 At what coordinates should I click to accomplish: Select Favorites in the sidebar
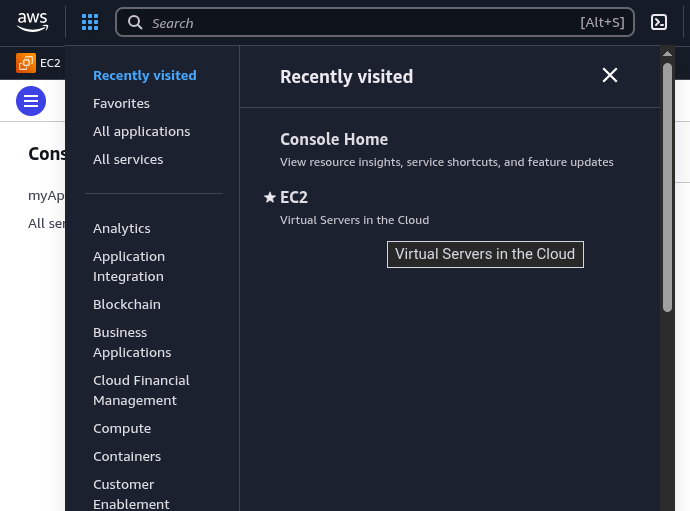click(x=121, y=103)
